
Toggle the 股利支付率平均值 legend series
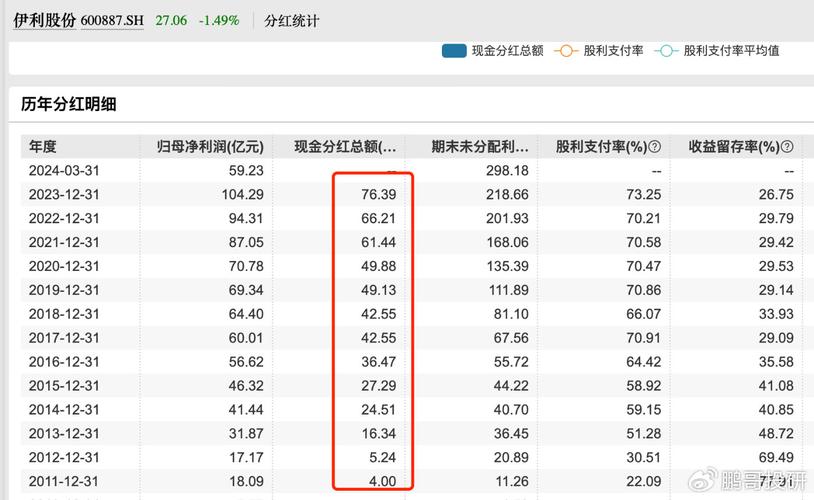pyautogui.click(x=666, y=50)
